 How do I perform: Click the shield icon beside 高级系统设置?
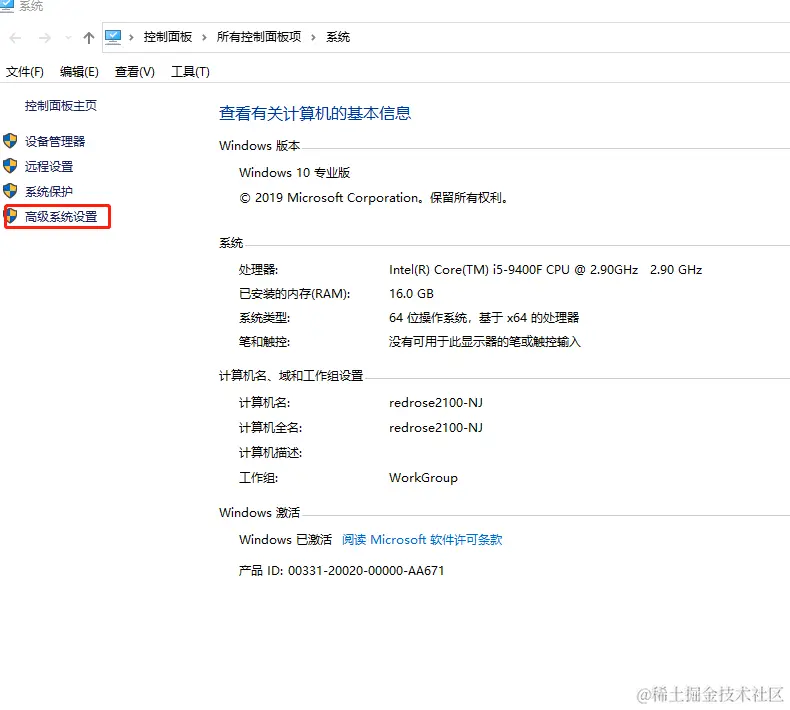(x=11, y=216)
